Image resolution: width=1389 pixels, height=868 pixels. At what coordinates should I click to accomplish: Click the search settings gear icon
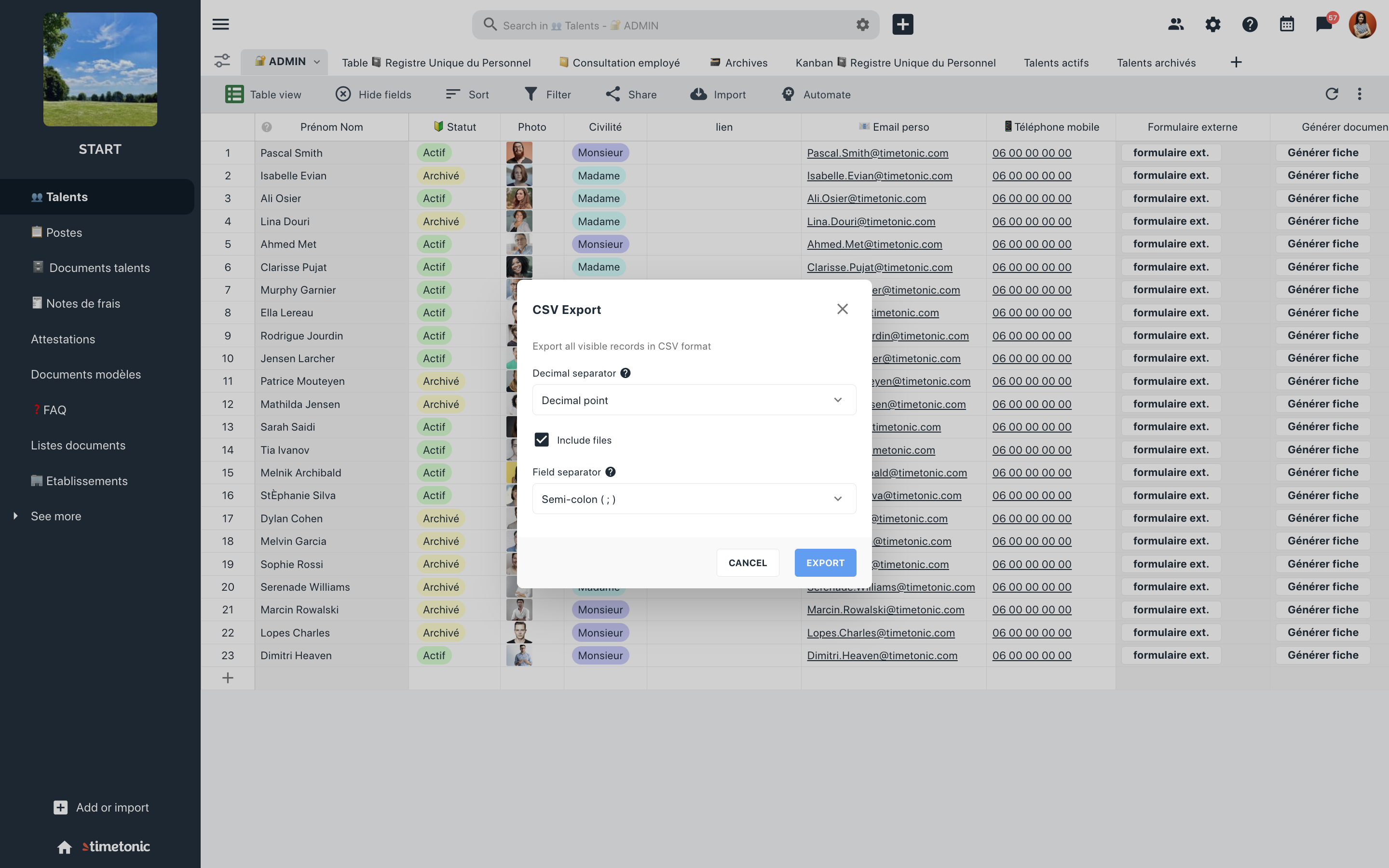pyautogui.click(x=862, y=25)
